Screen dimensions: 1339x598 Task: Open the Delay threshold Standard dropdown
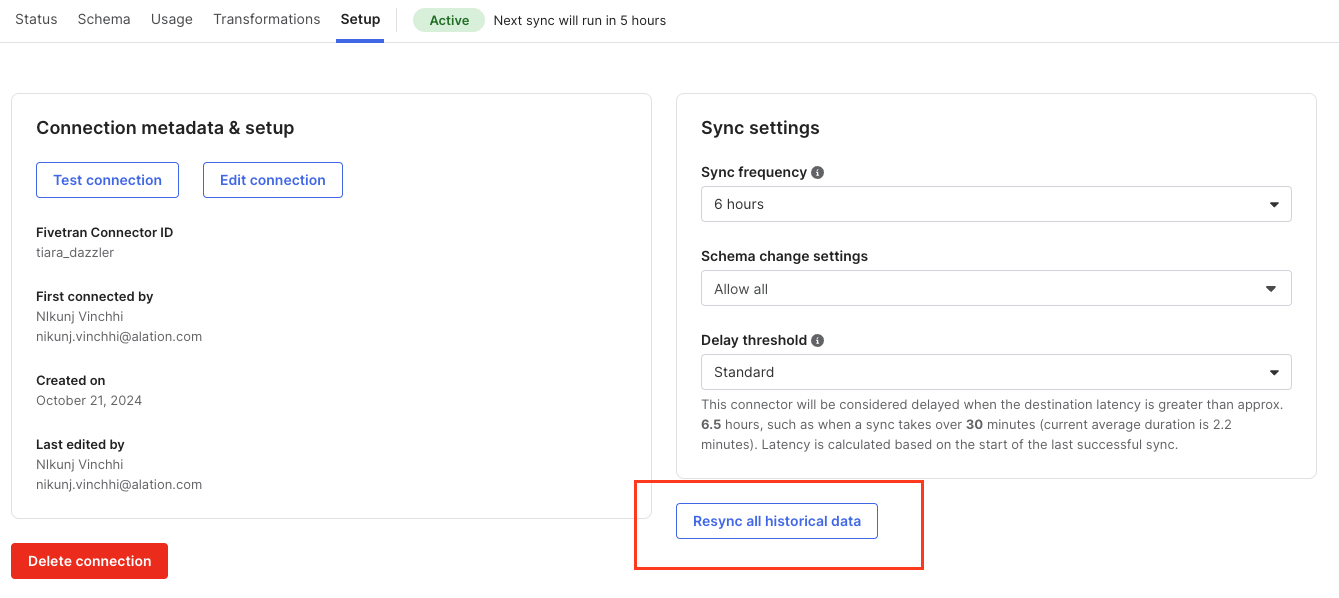click(996, 372)
